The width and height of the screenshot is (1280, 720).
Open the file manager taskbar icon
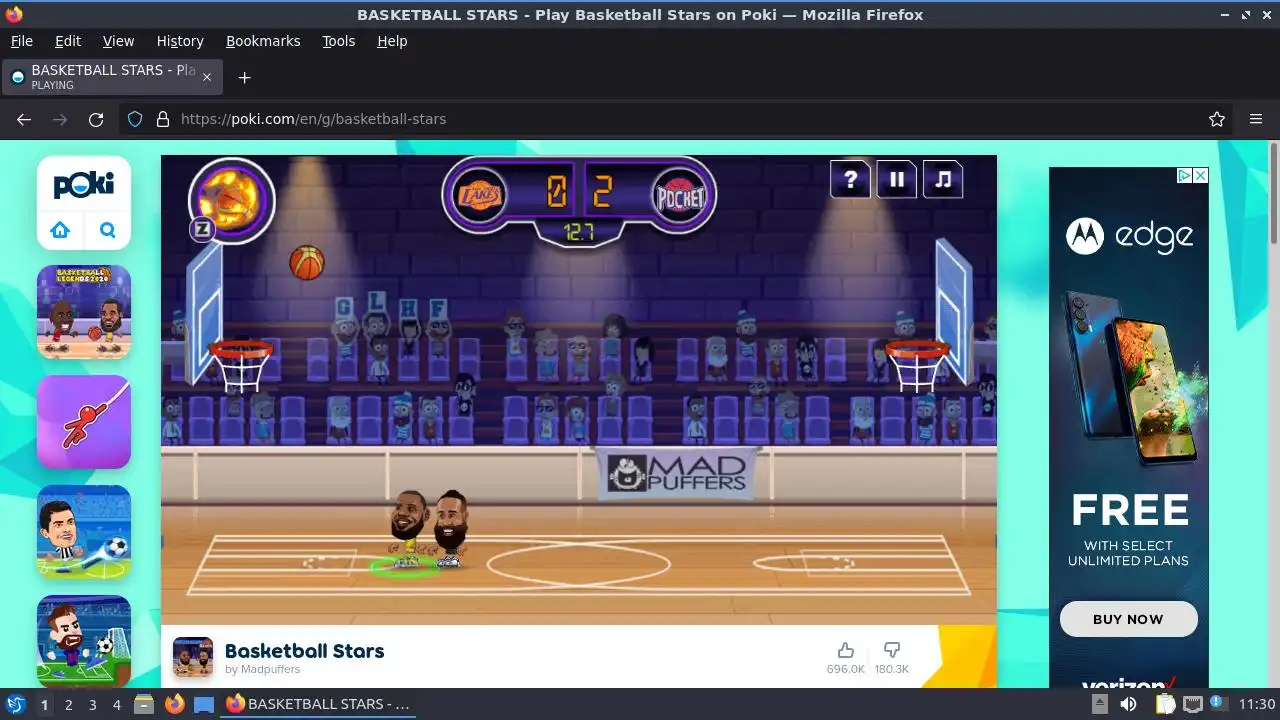tap(144, 704)
